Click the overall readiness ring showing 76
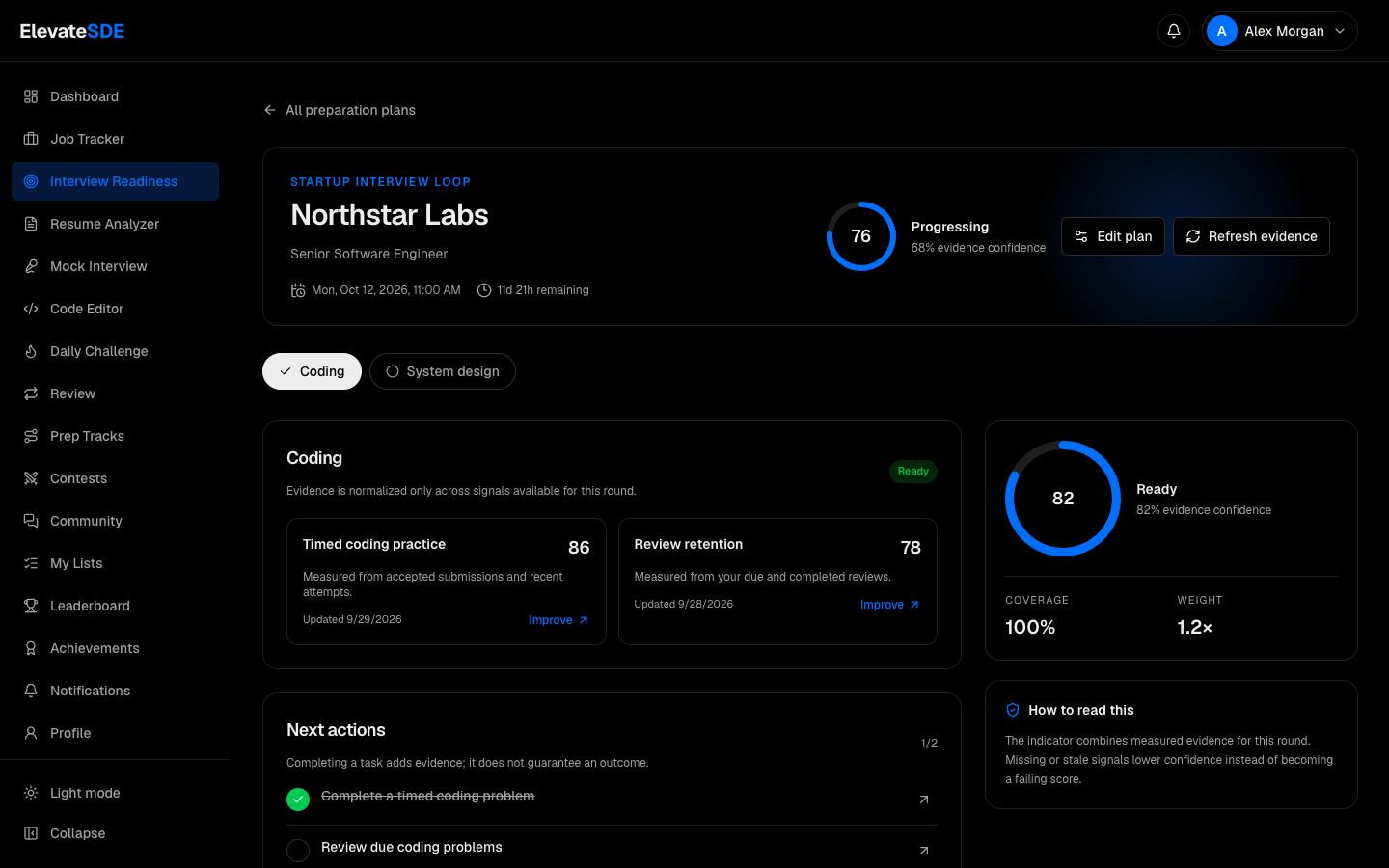Viewport: 1389px width, 868px height. click(861, 236)
